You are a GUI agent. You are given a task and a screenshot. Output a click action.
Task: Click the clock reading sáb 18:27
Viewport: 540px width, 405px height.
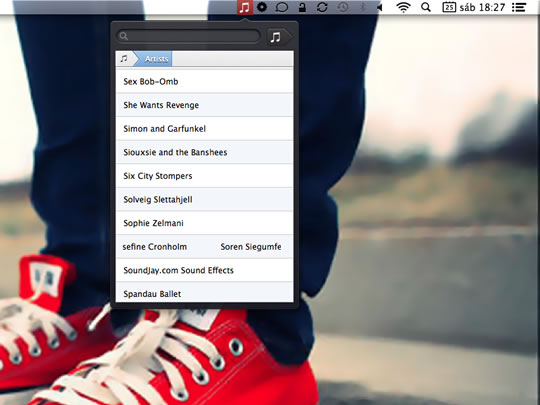(482, 7)
